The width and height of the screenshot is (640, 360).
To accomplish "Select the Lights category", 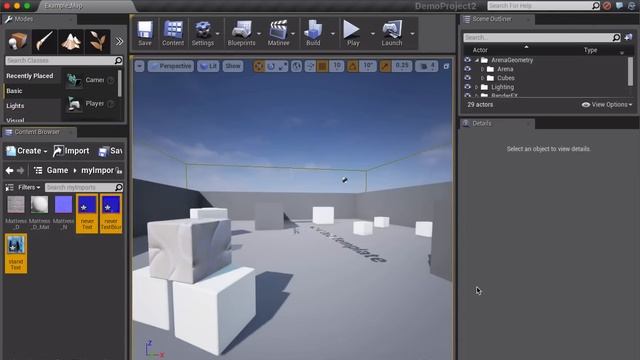I will tap(32, 106).
